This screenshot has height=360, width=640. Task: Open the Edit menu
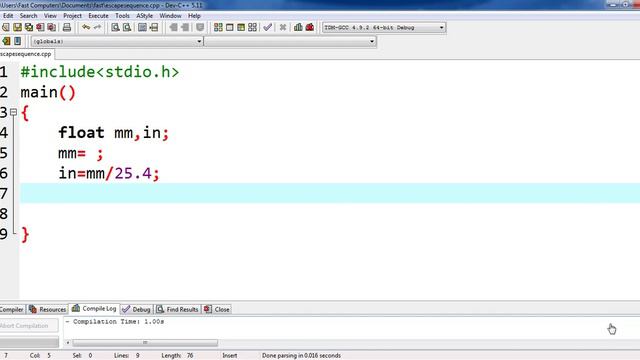[8, 16]
